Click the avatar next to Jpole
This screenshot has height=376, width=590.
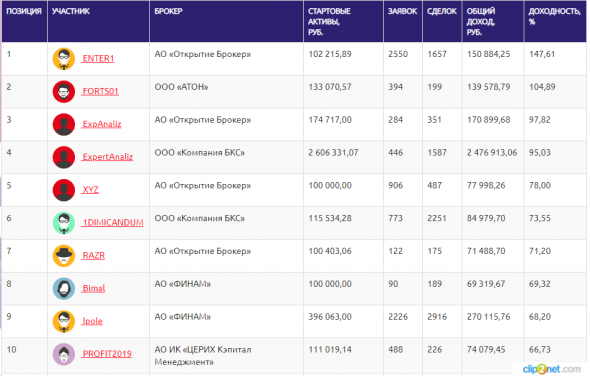coord(64,321)
